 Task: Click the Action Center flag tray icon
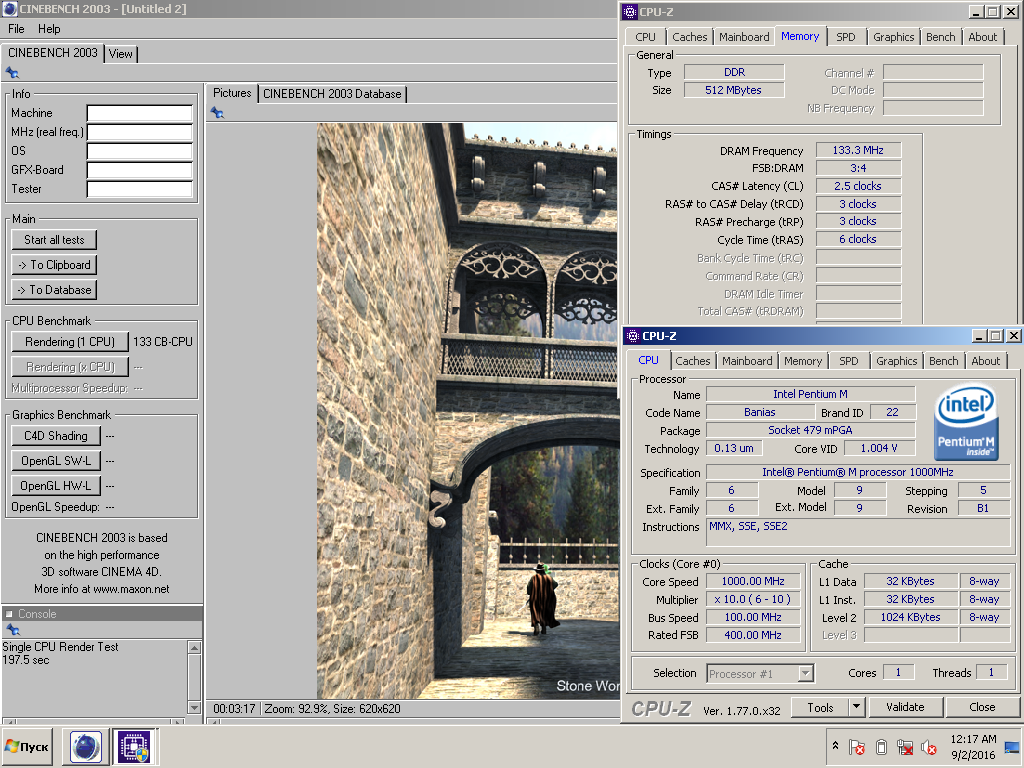(856, 747)
